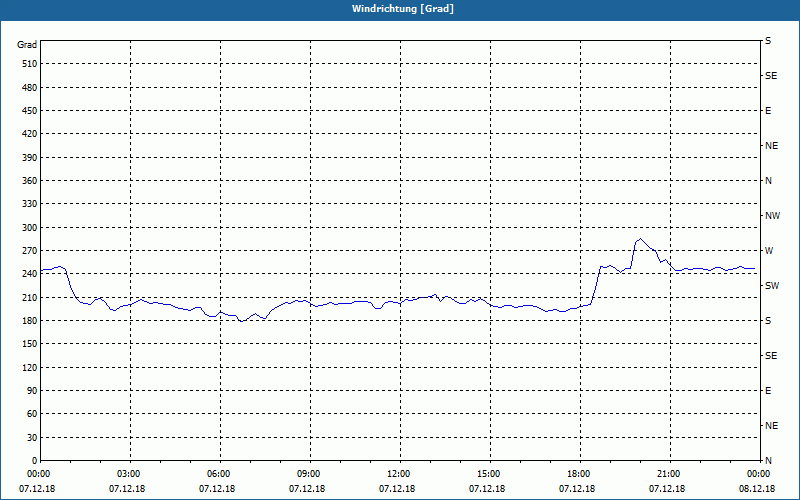Select the 07.12.18 date under the first 00:00
This screenshot has height=500, width=800.
point(37,489)
